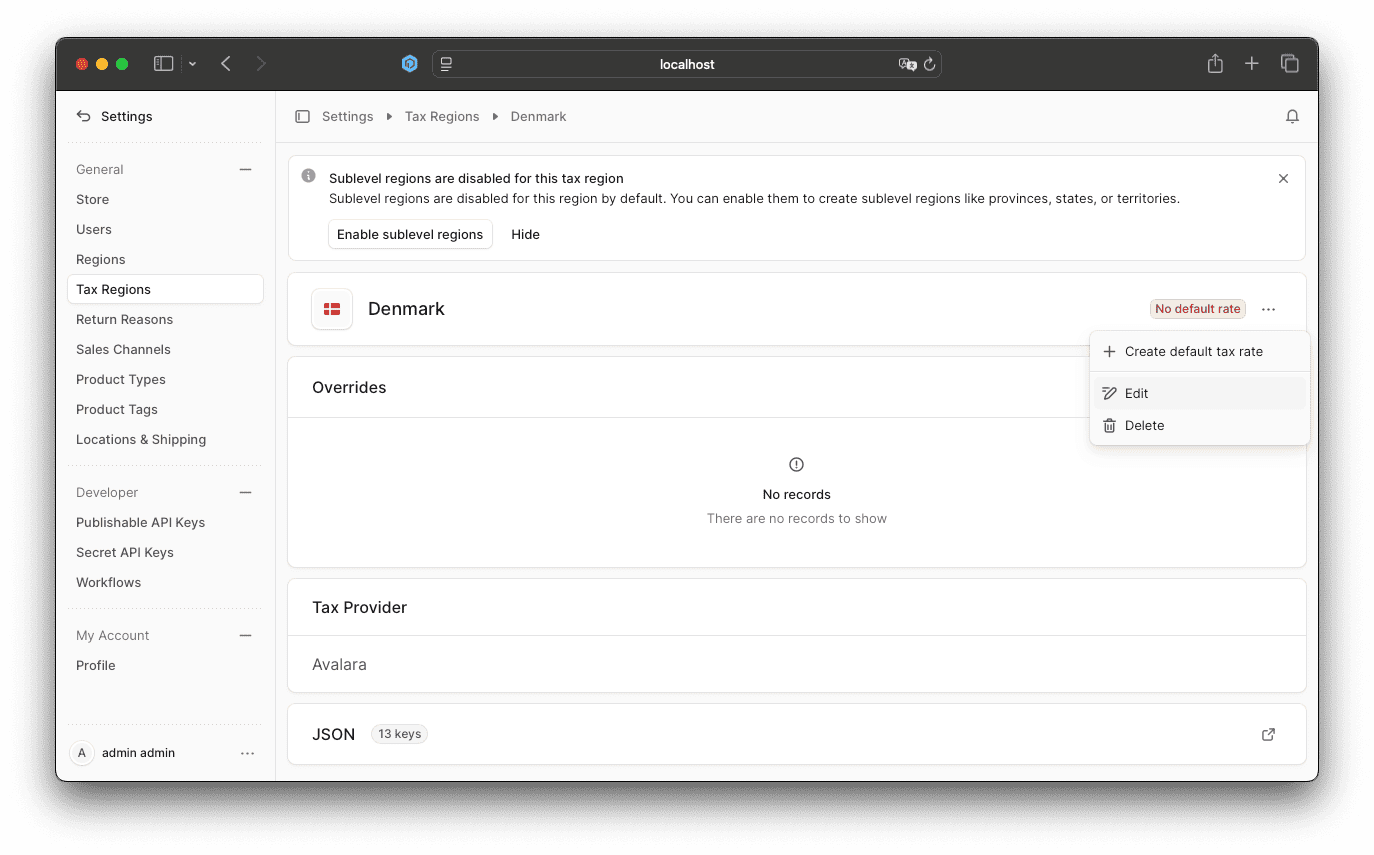Open the browser tab overview icon
This screenshot has height=855, width=1374.
point(1289,64)
